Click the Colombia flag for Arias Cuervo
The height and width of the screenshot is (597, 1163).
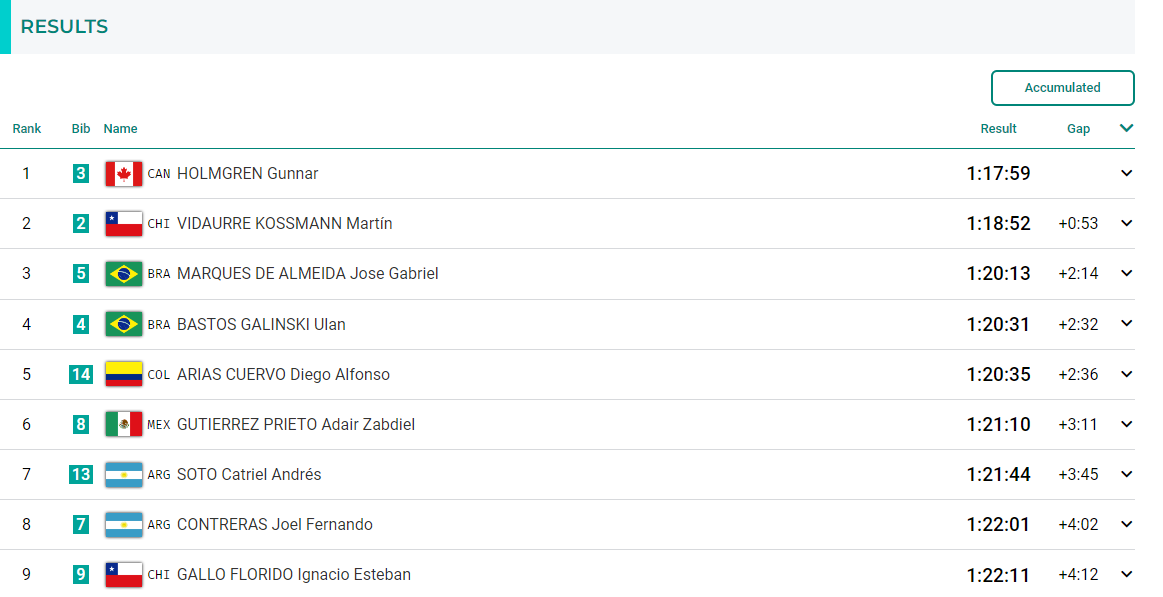(x=124, y=375)
